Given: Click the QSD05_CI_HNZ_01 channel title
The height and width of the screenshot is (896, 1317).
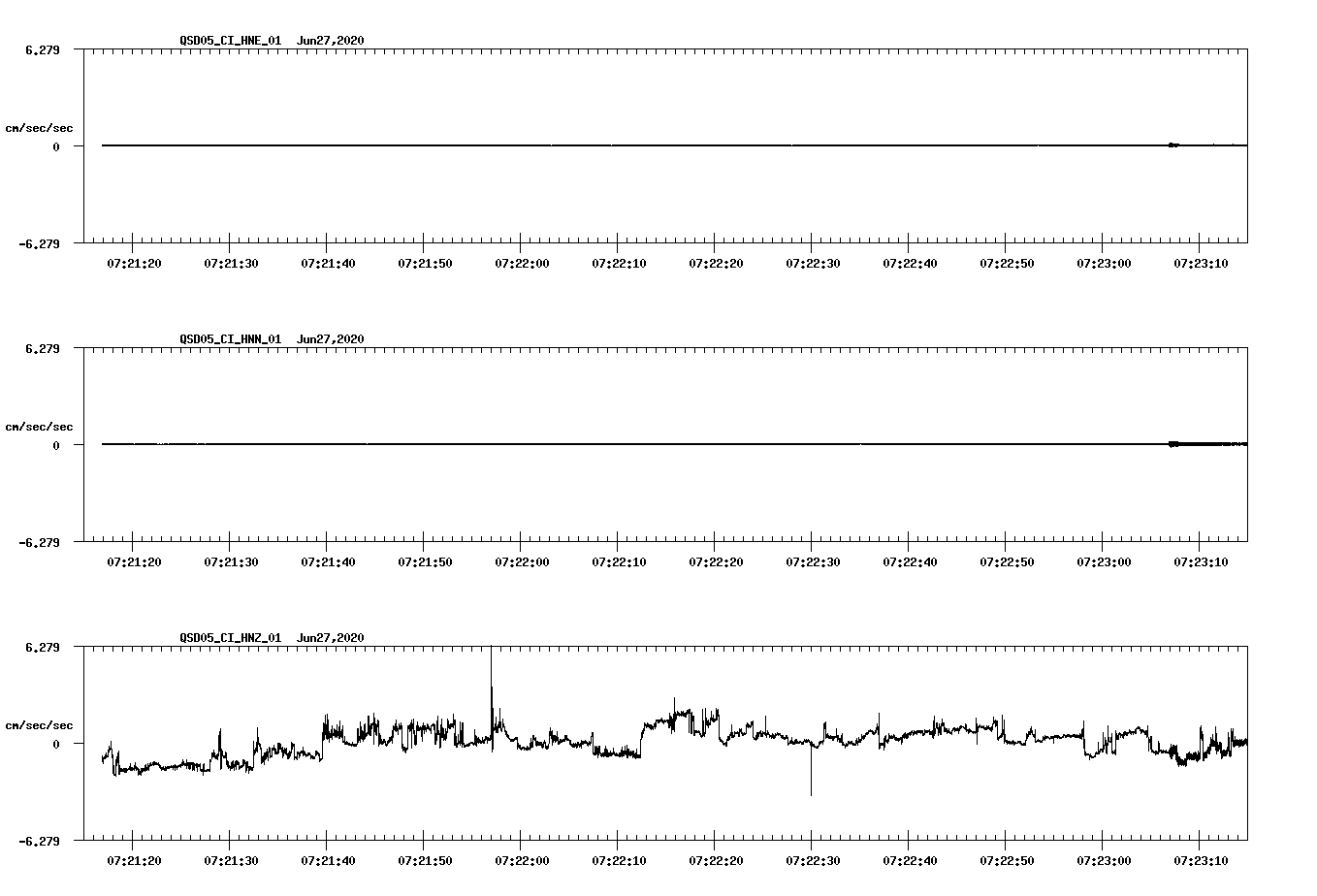Looking at the screenshot, I should coord(231,638).
